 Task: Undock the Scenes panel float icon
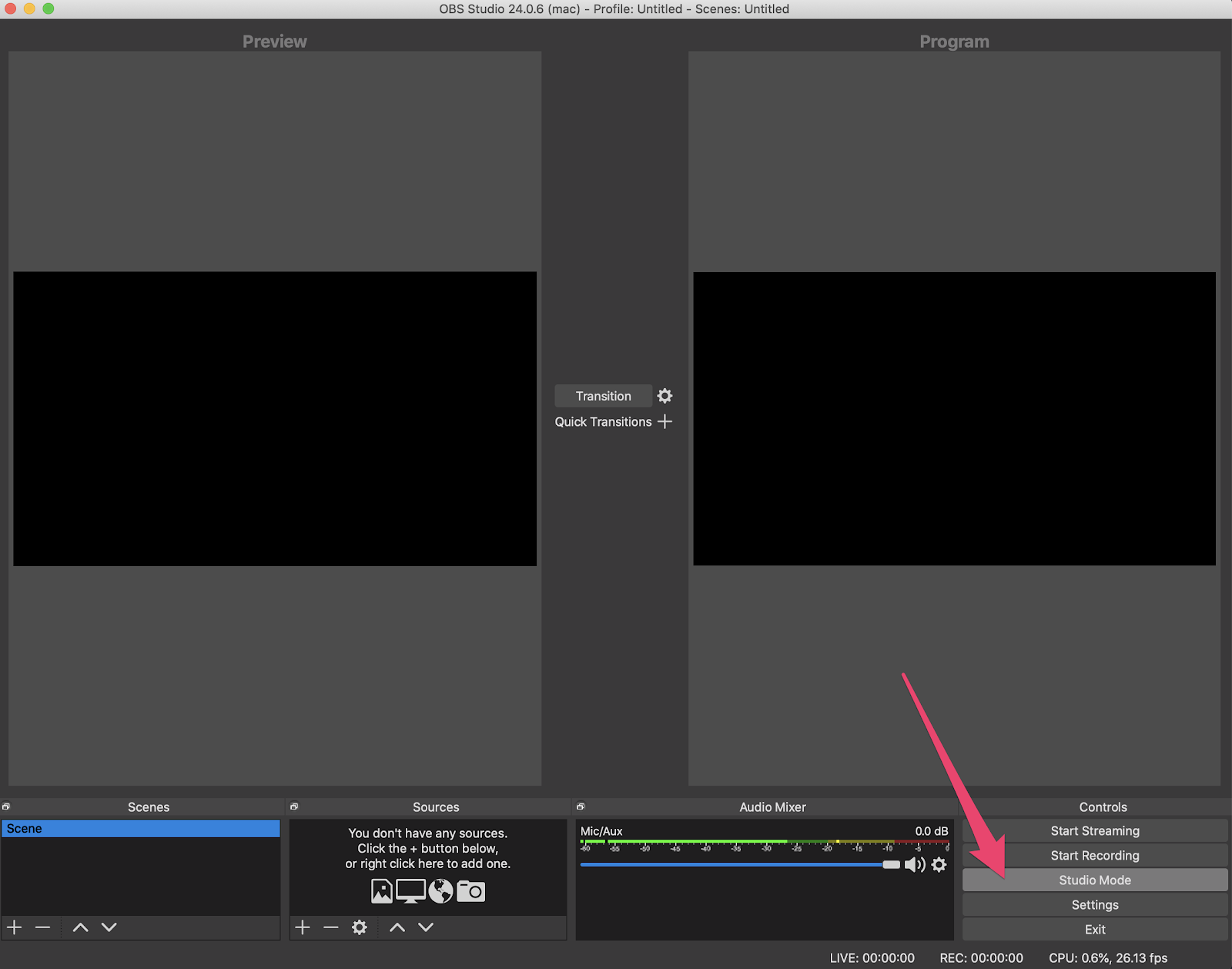[x=6, y=806]
